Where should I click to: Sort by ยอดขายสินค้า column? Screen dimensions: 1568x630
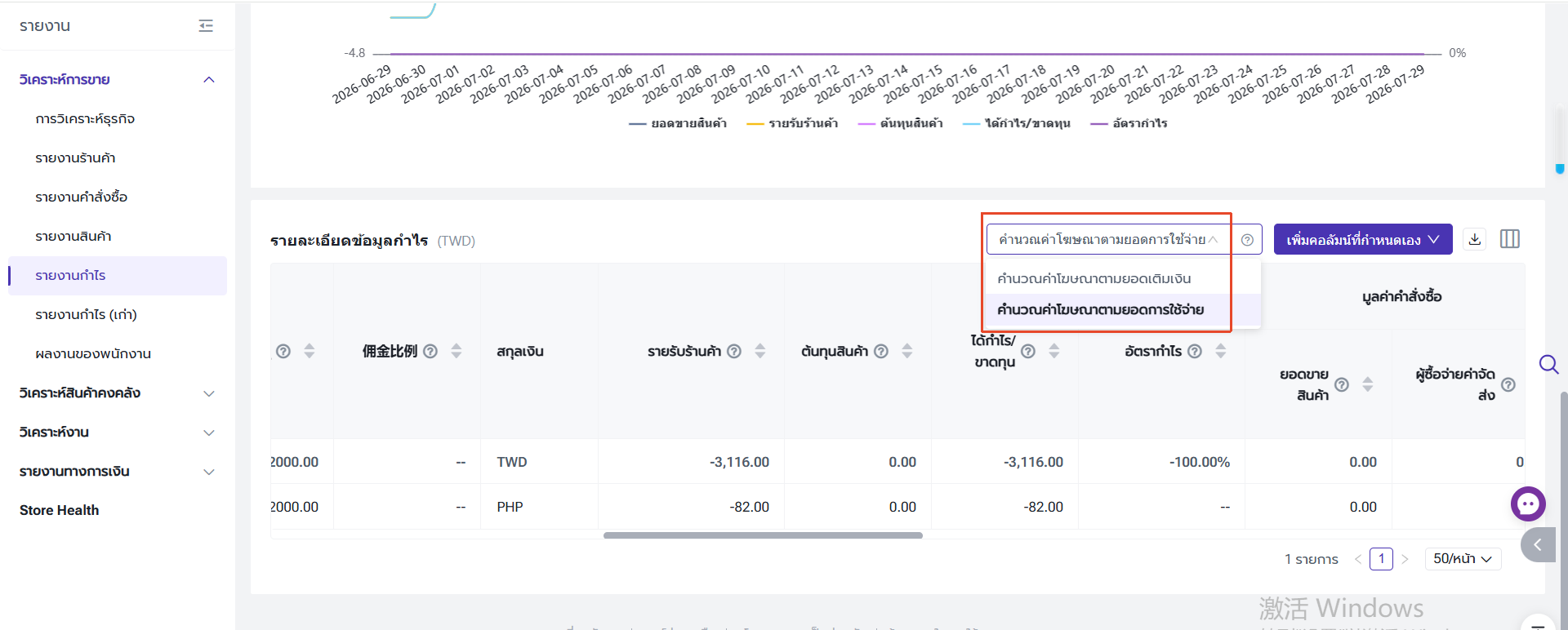(1368, 384)
